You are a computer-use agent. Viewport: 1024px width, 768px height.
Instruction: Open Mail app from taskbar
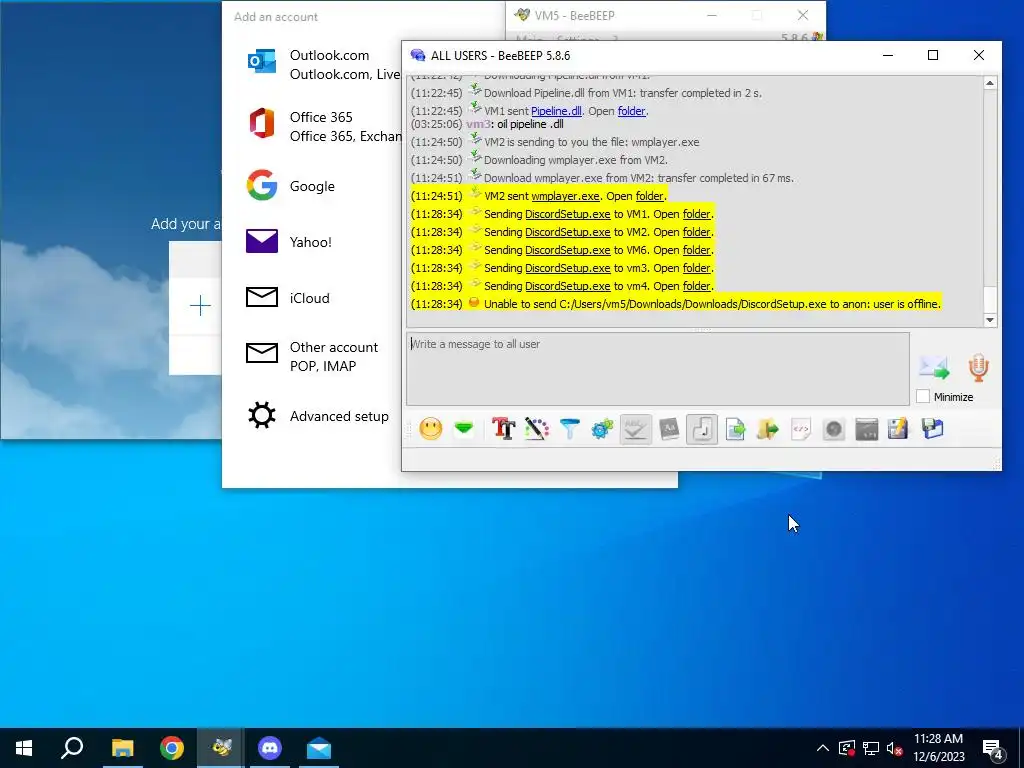pos(319,748)
